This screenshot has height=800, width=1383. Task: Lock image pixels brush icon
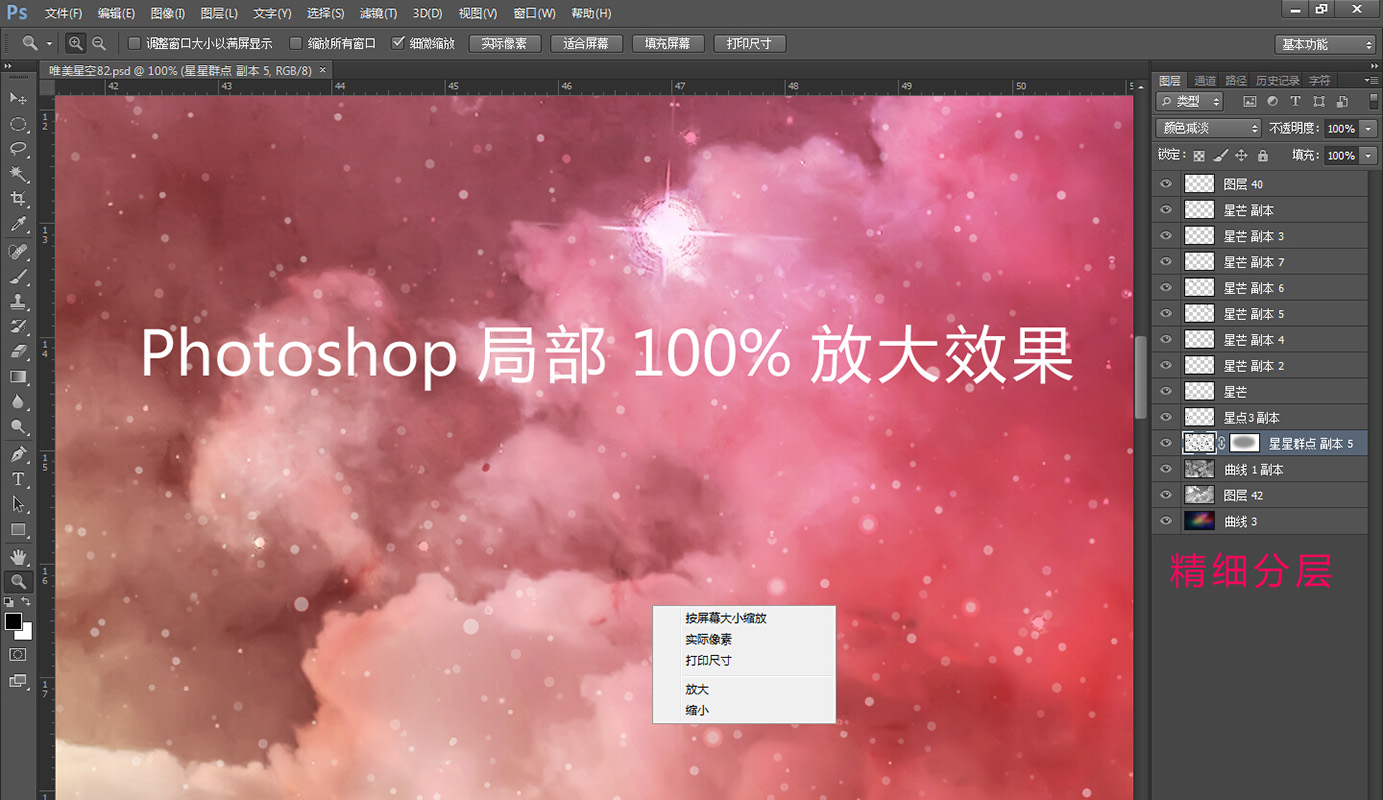pyautogui.click(x=1220, y=156)
